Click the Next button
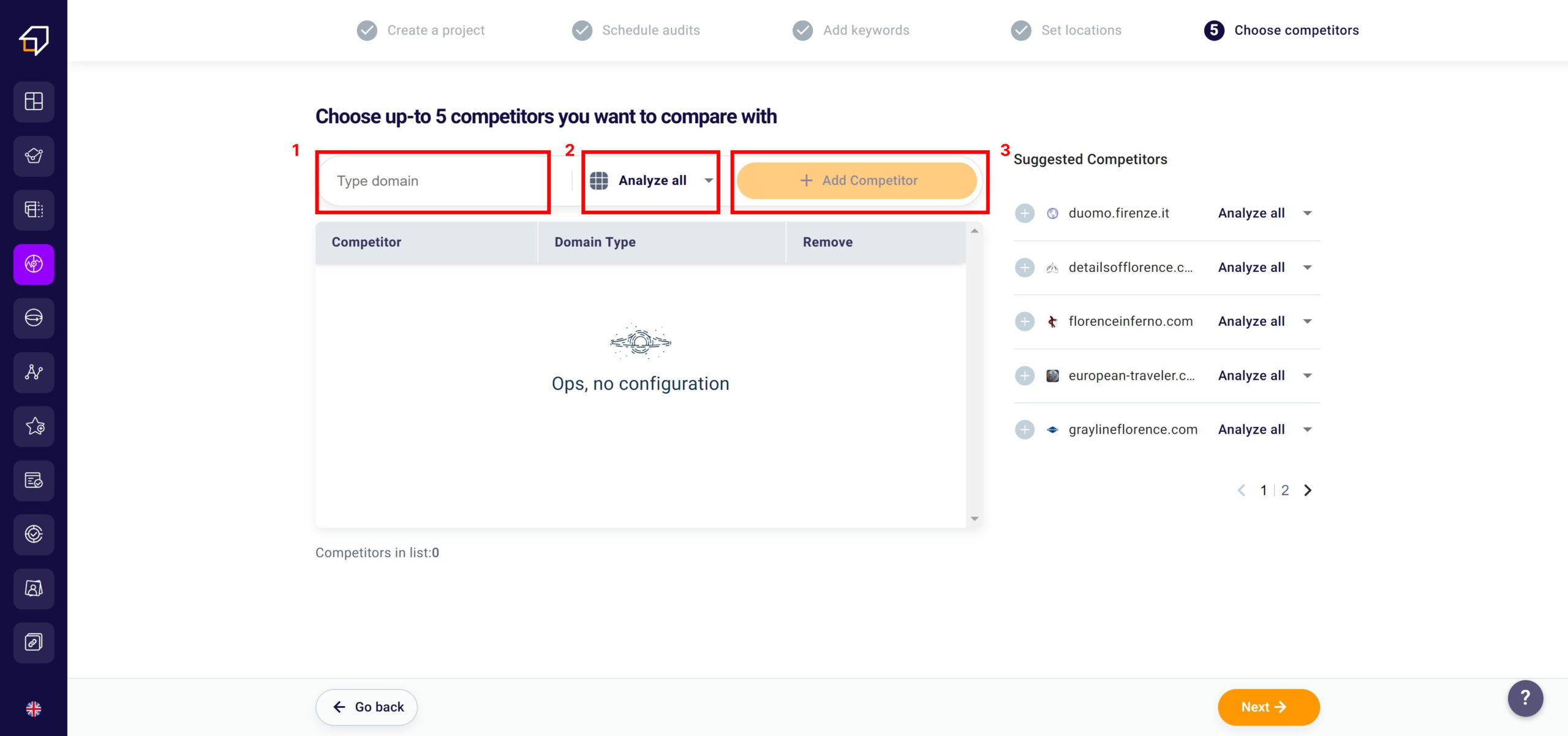The height and width of the screenshot is (736, 1568). [x=1268, y=707]
